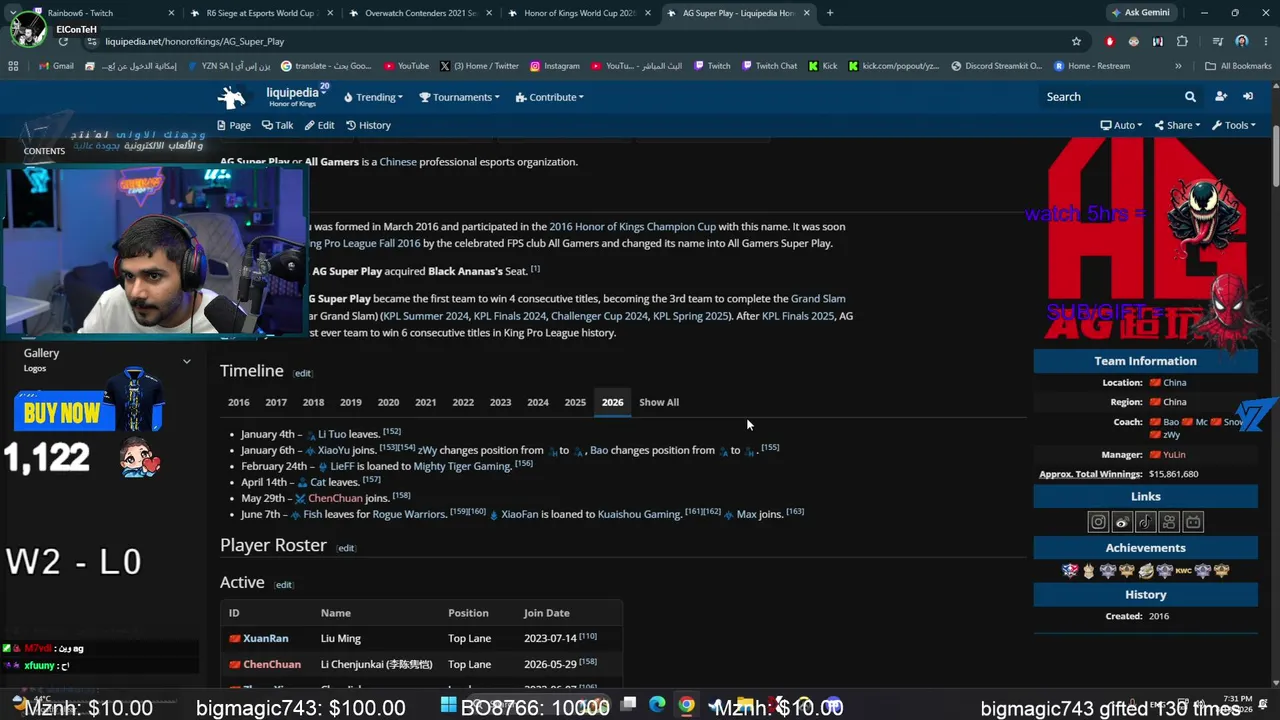Click the create account icon
Viewport: 1280px width, 720px height.
pos(1221,97)
